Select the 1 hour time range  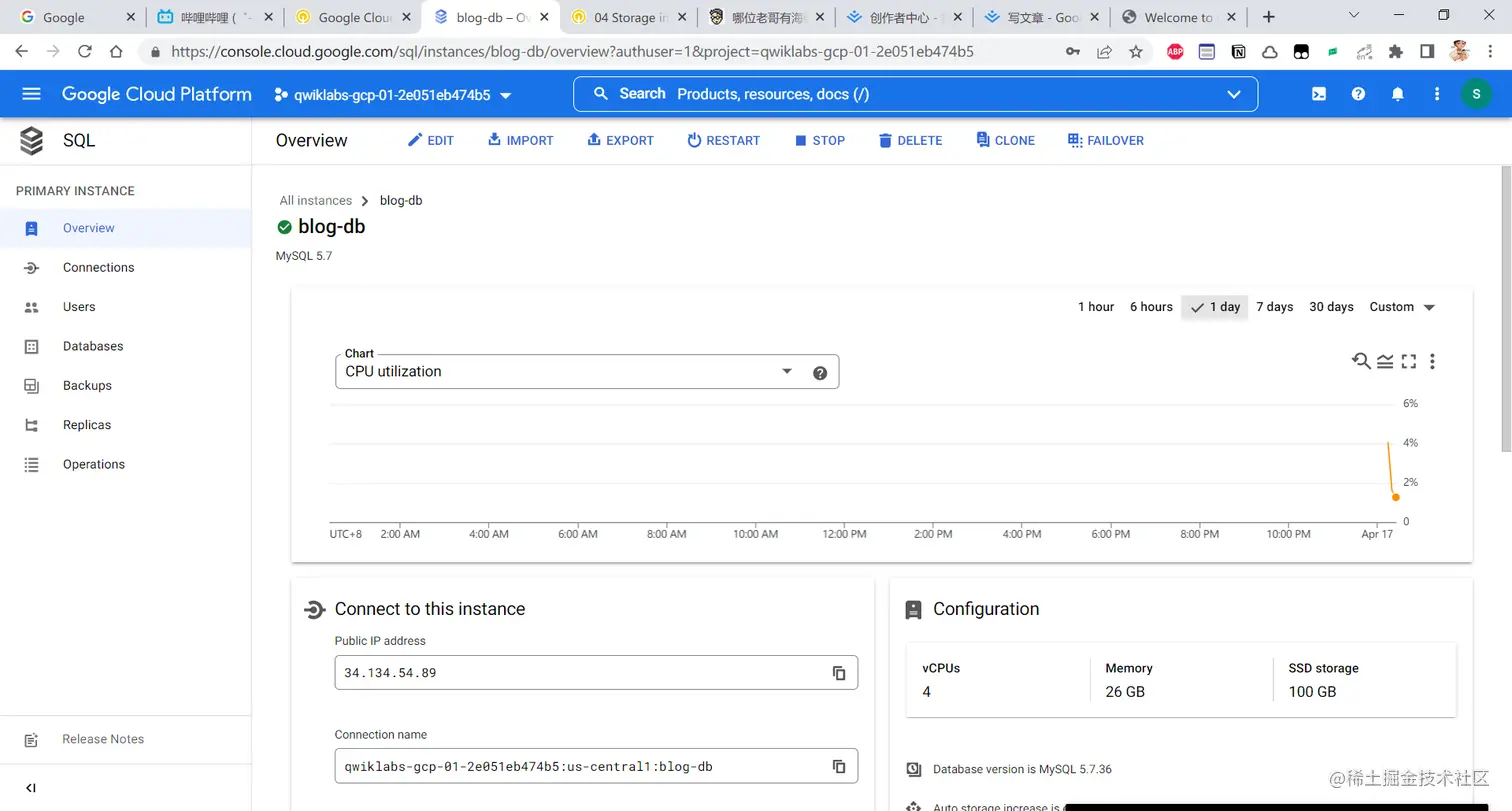pos(1096,307)
